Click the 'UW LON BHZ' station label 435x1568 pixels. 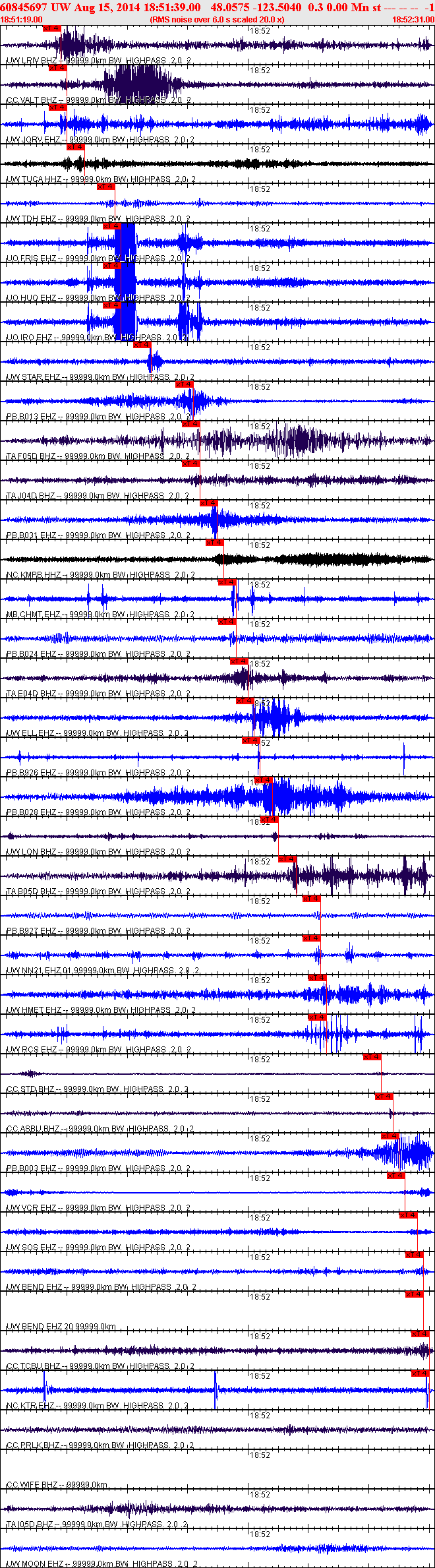coord(32,852)
